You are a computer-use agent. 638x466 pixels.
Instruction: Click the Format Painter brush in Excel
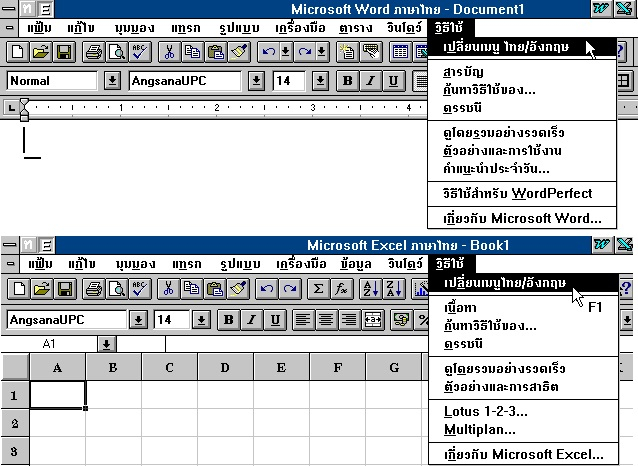(238, 289)
